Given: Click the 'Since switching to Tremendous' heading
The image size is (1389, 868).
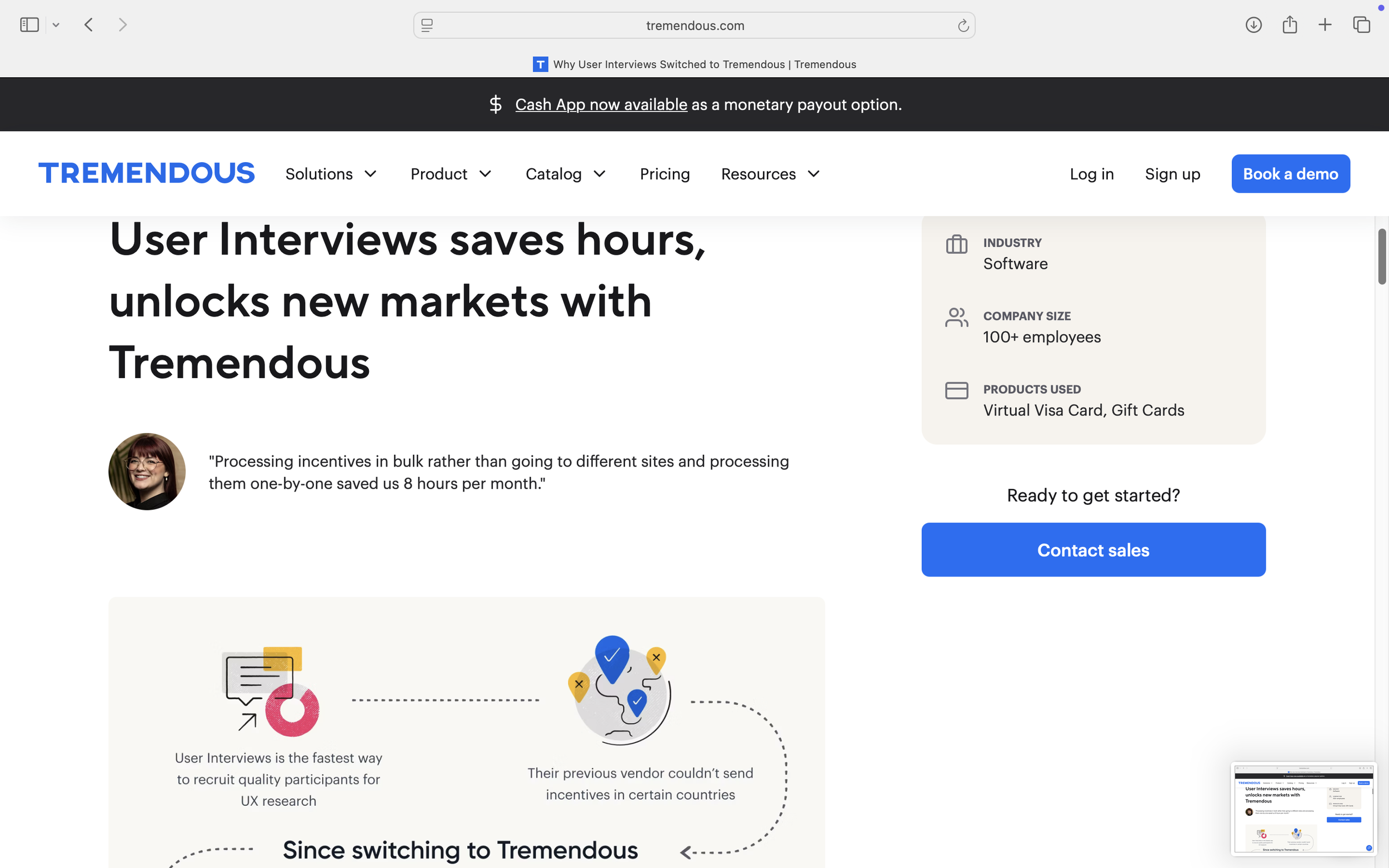Looking at the screenshot, I should pyautogui.click(x=460, y=850).
